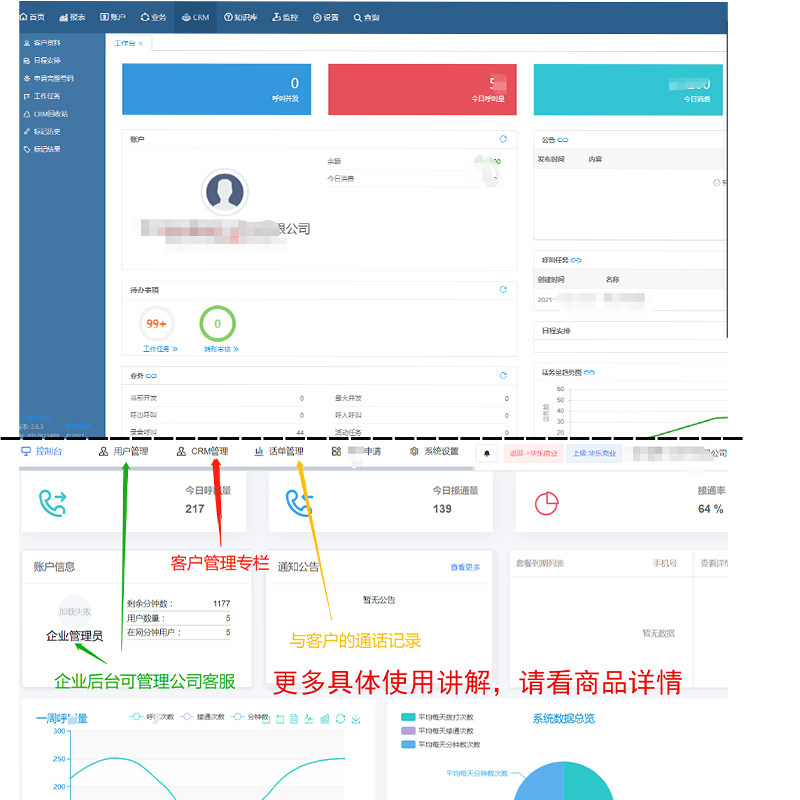Open the CRM menu in top navigation
Viewport: 800px width, 800px height.
click(195, 17)
